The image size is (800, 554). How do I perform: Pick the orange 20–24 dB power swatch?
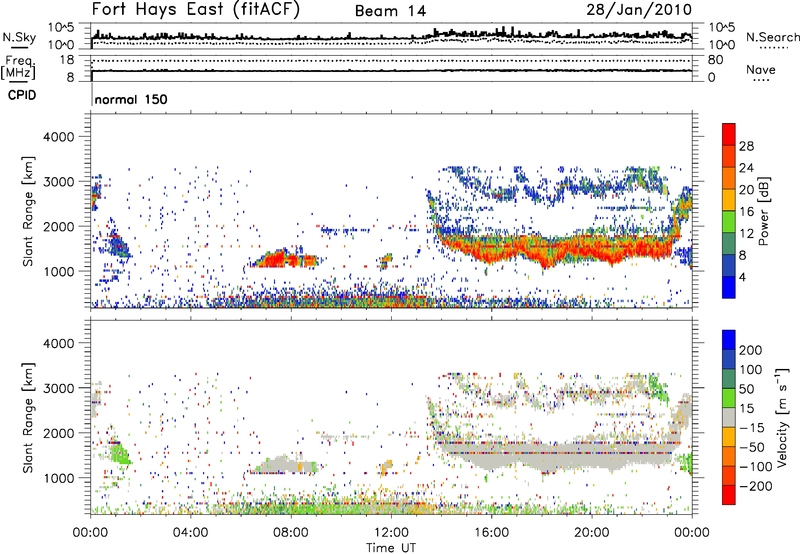pos(729,178)
